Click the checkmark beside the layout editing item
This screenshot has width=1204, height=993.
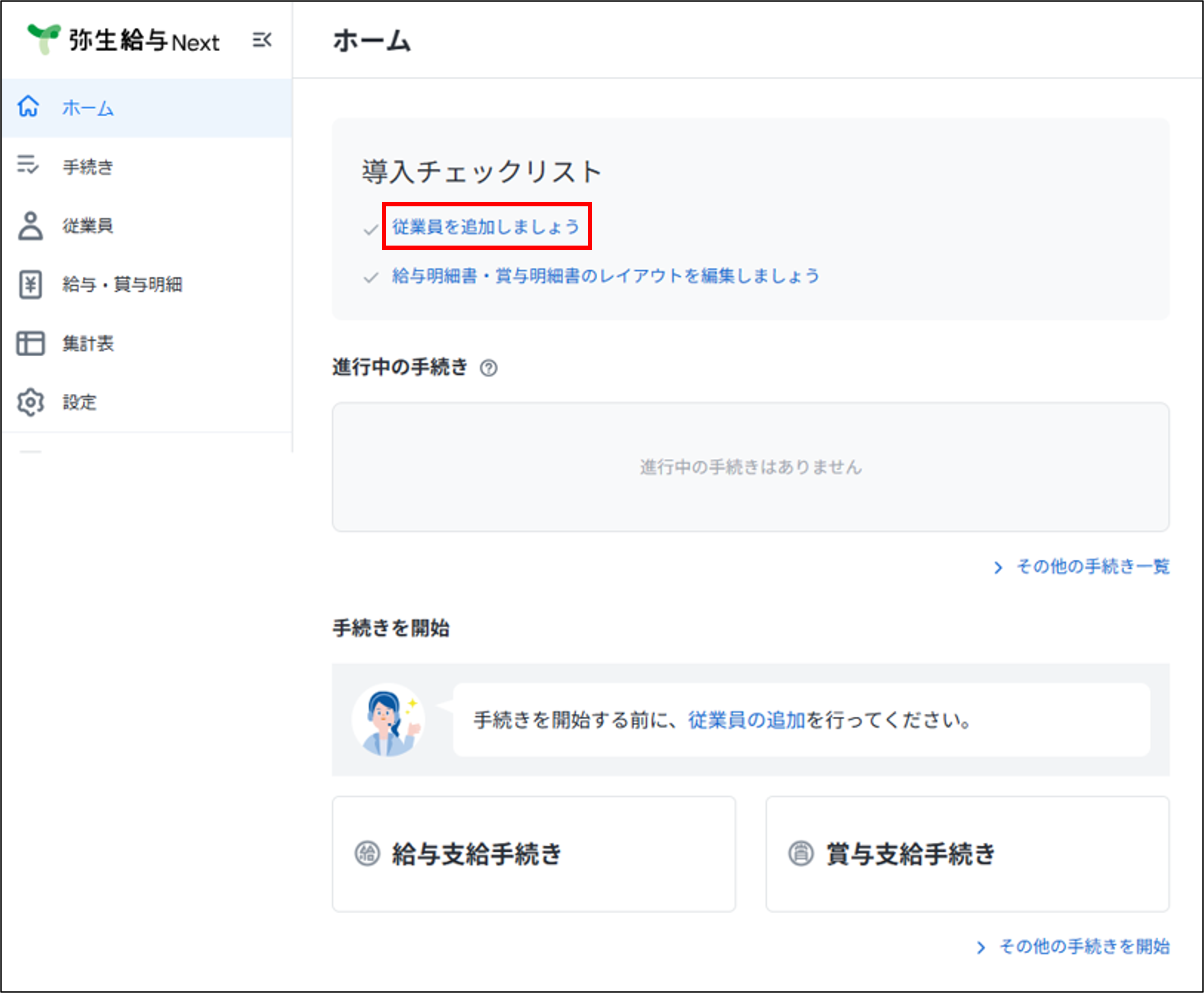point(370,278)
